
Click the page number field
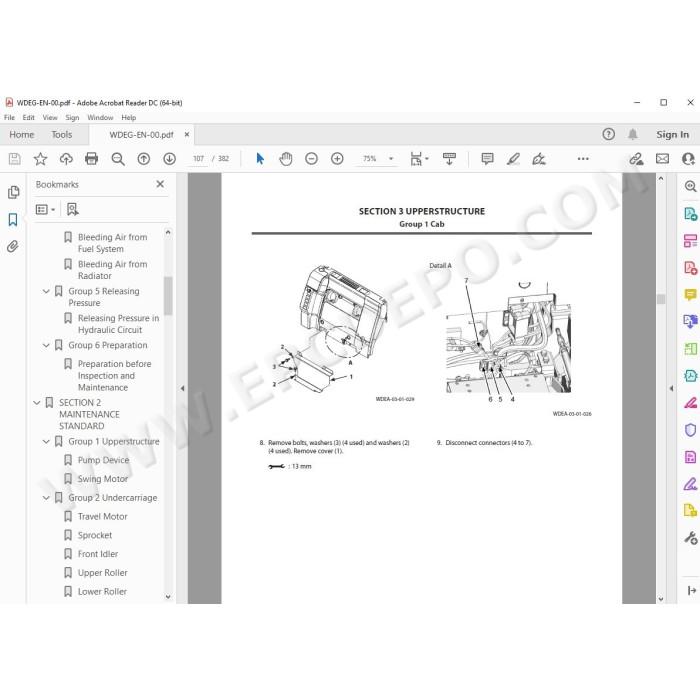pos(198,158)
